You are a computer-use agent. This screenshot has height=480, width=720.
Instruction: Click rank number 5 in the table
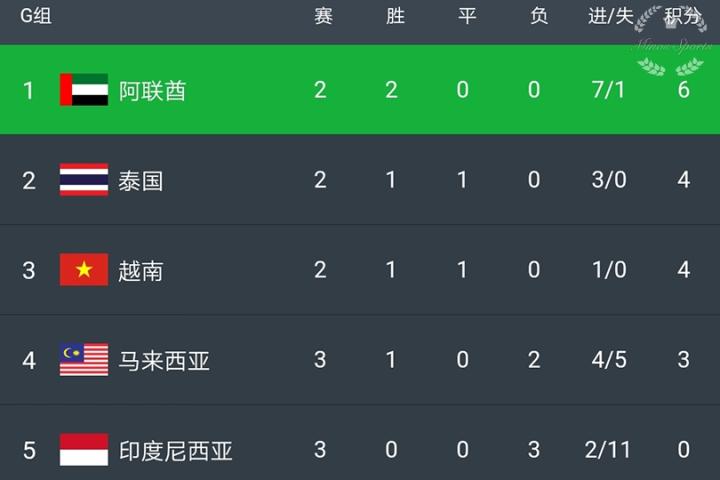(x=29, y=451)
